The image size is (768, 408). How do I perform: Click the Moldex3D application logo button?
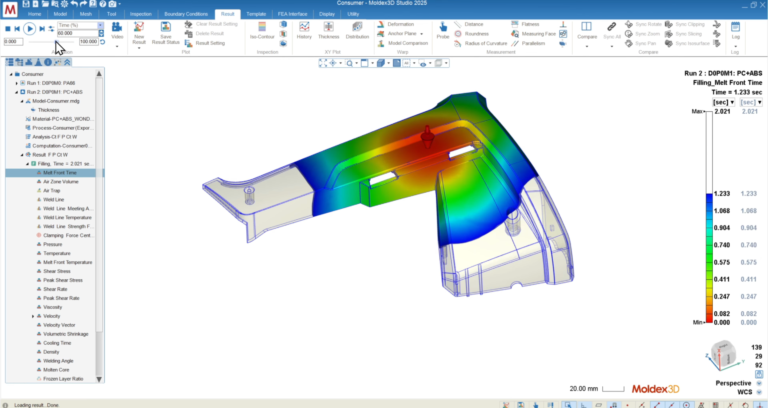pyautogui.click(x=10, y=9)
